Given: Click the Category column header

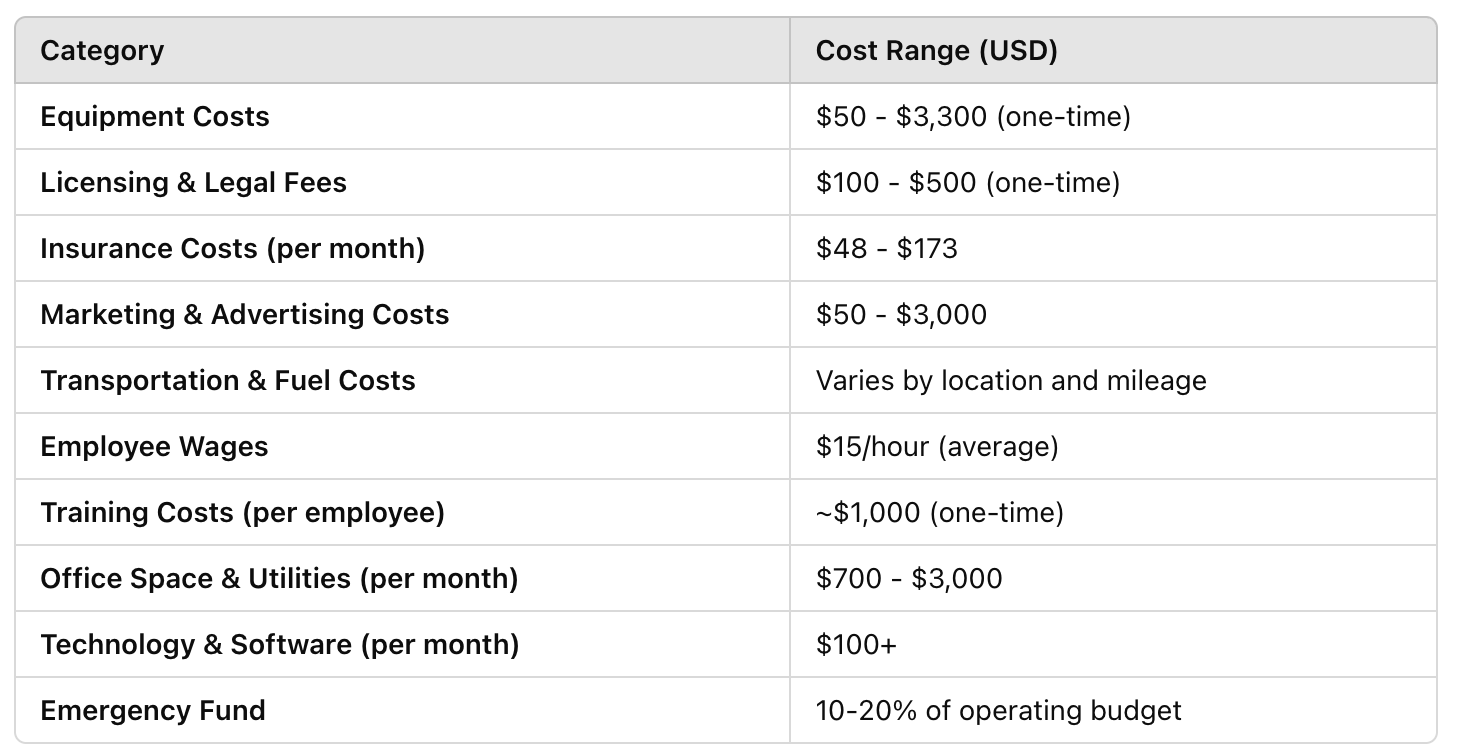Looking at the screenshot, I should click(101, 50).
